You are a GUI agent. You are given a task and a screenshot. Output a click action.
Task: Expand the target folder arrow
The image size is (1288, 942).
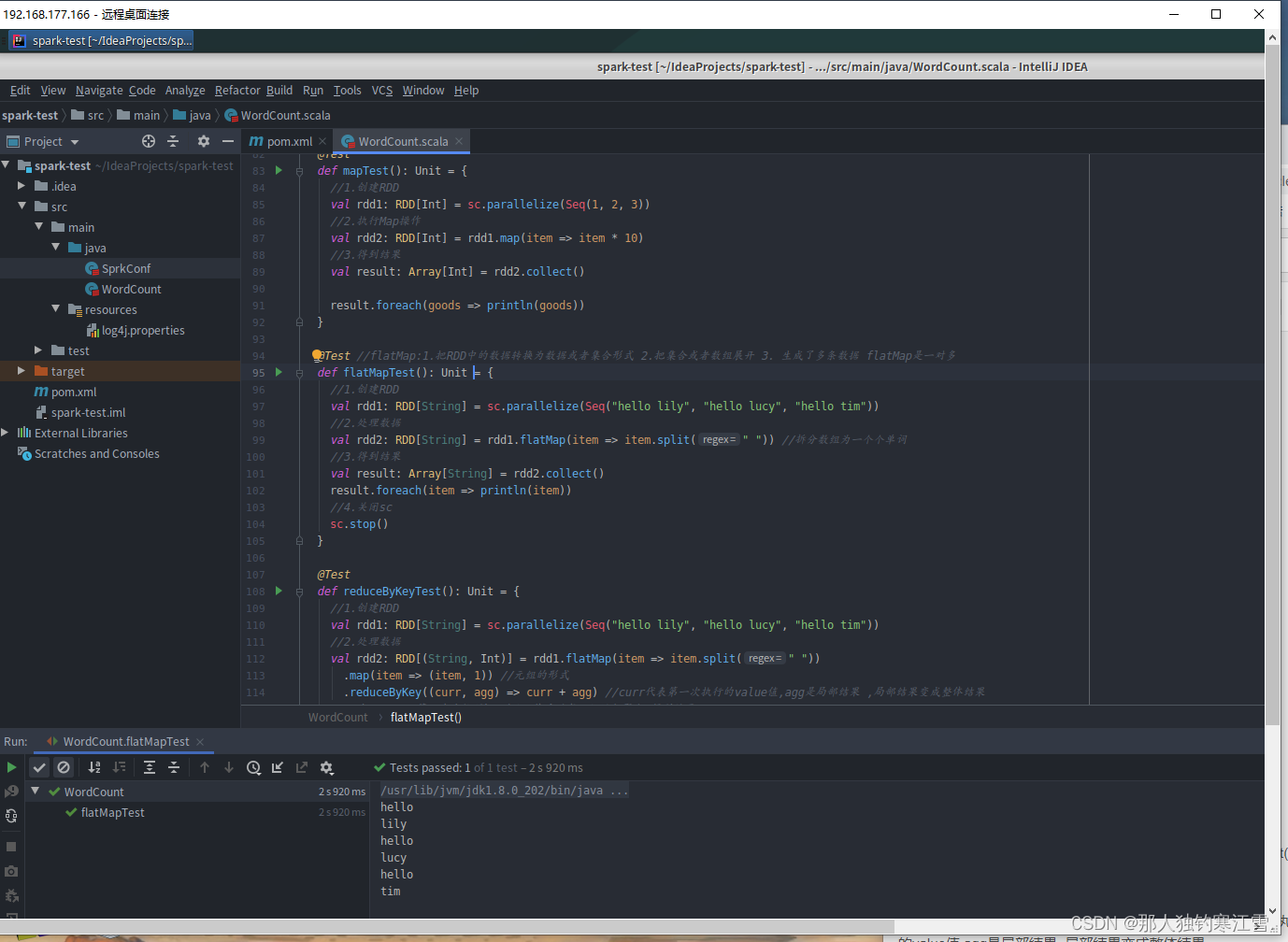[21, 371]
